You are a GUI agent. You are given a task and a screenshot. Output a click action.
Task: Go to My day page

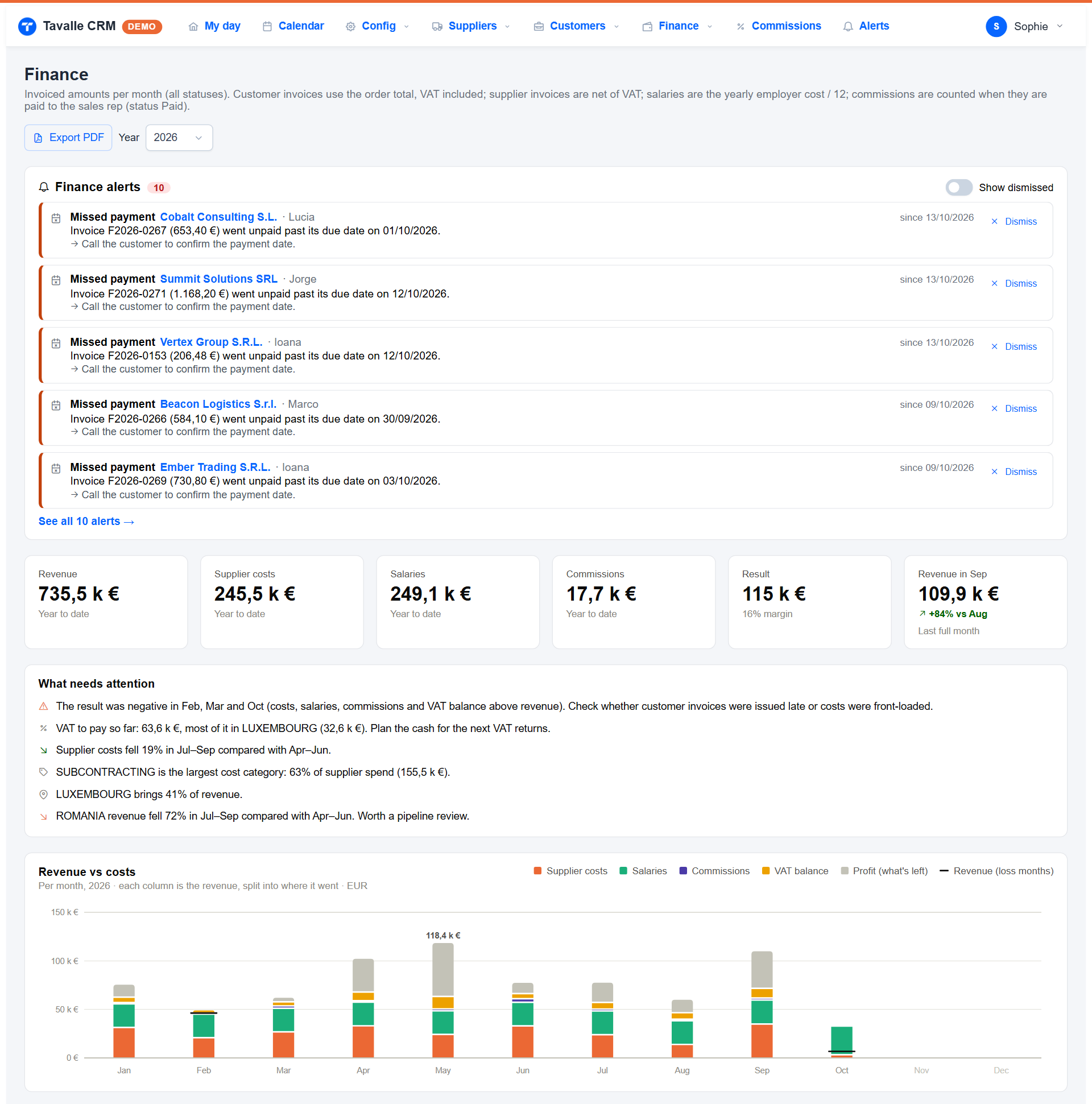click(x=214, y=26)
